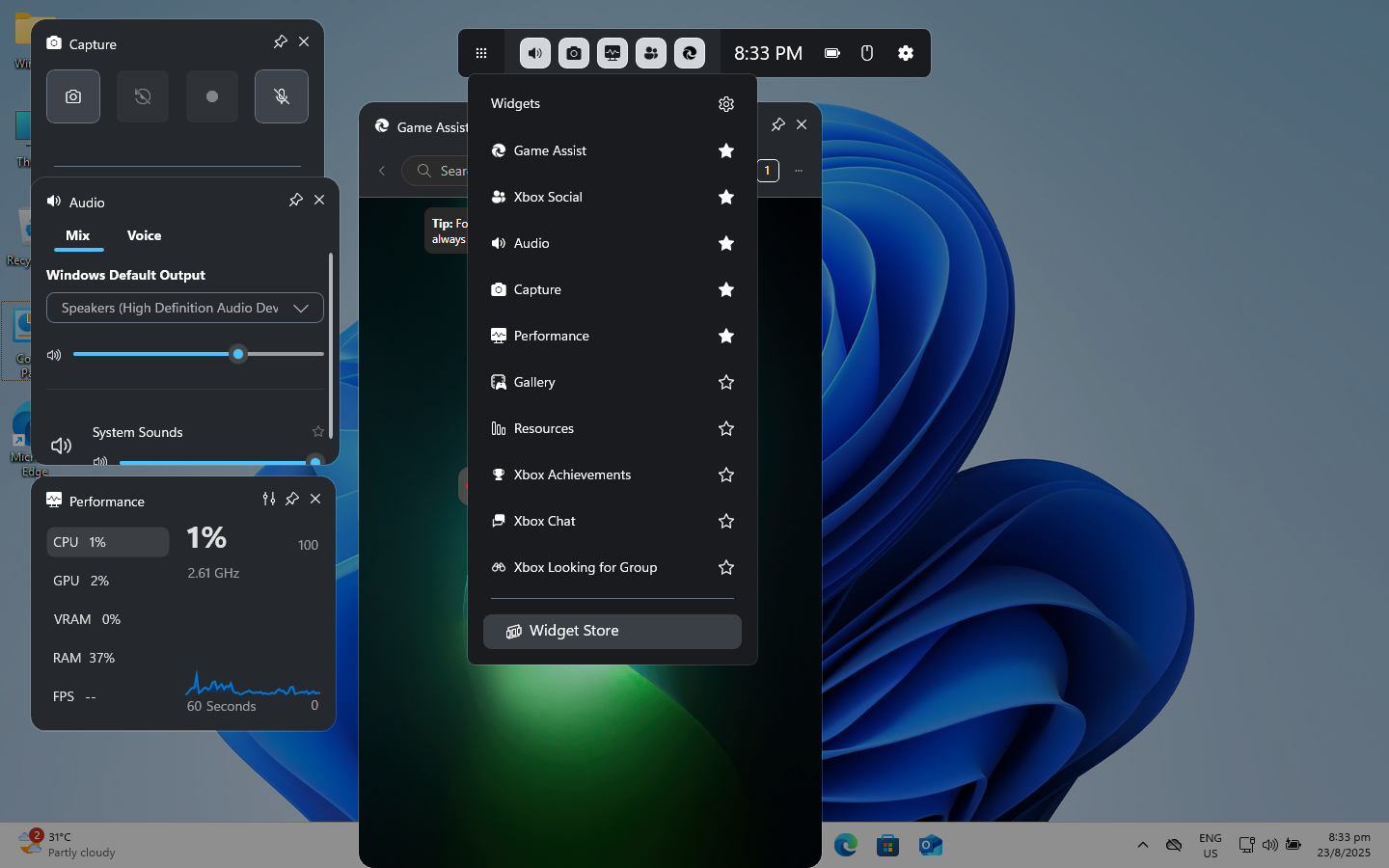Open Microsoft Edge from the taskbar
This screenshot has width=1389, height=868.
tap(846, 846)
